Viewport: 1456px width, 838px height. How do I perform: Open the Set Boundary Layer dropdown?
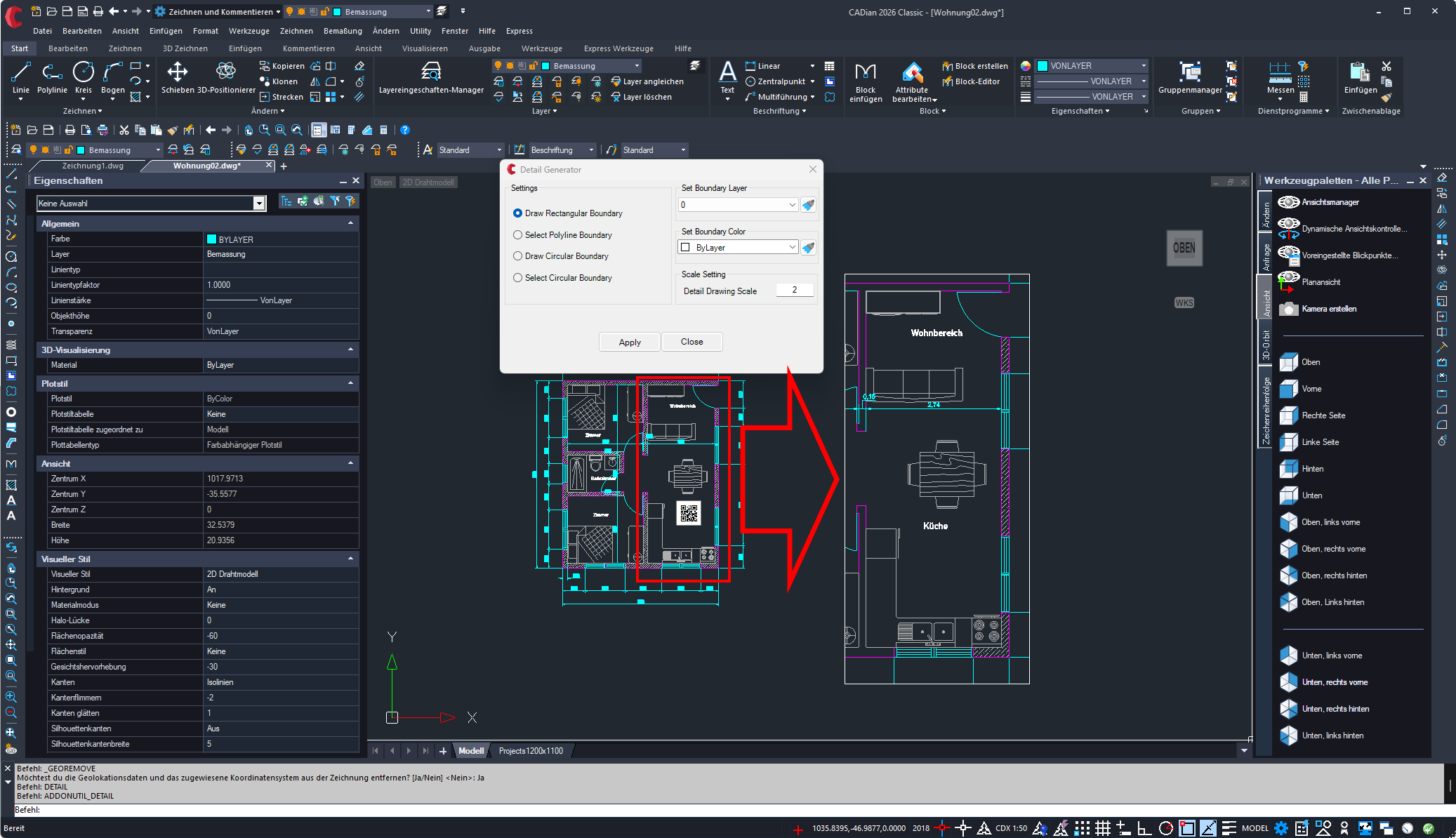coord(792,205)
